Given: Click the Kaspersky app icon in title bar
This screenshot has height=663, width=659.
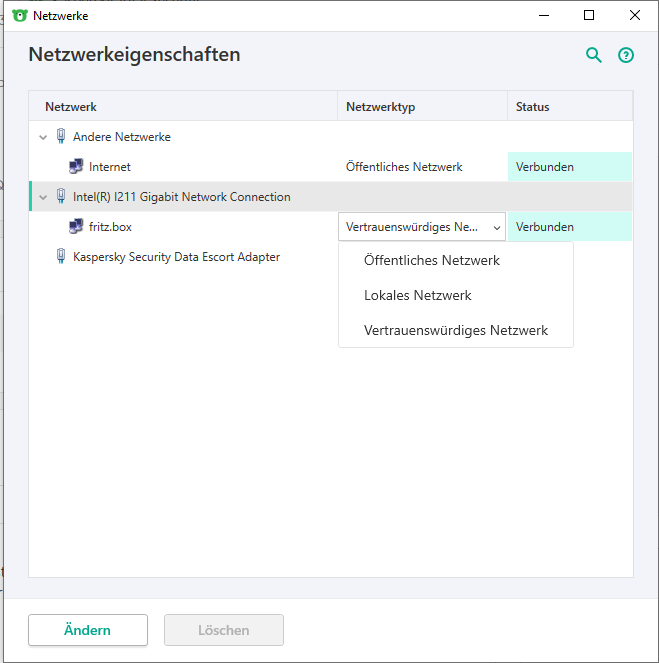Looking at the screenshot, I should point(19,15).
